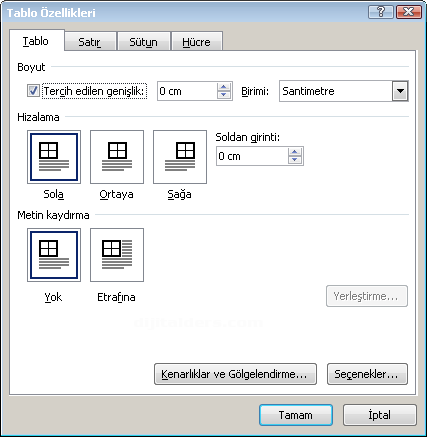Open the Seçenekler options button
This screenshot has height=437, width=427.
[367, 374]
